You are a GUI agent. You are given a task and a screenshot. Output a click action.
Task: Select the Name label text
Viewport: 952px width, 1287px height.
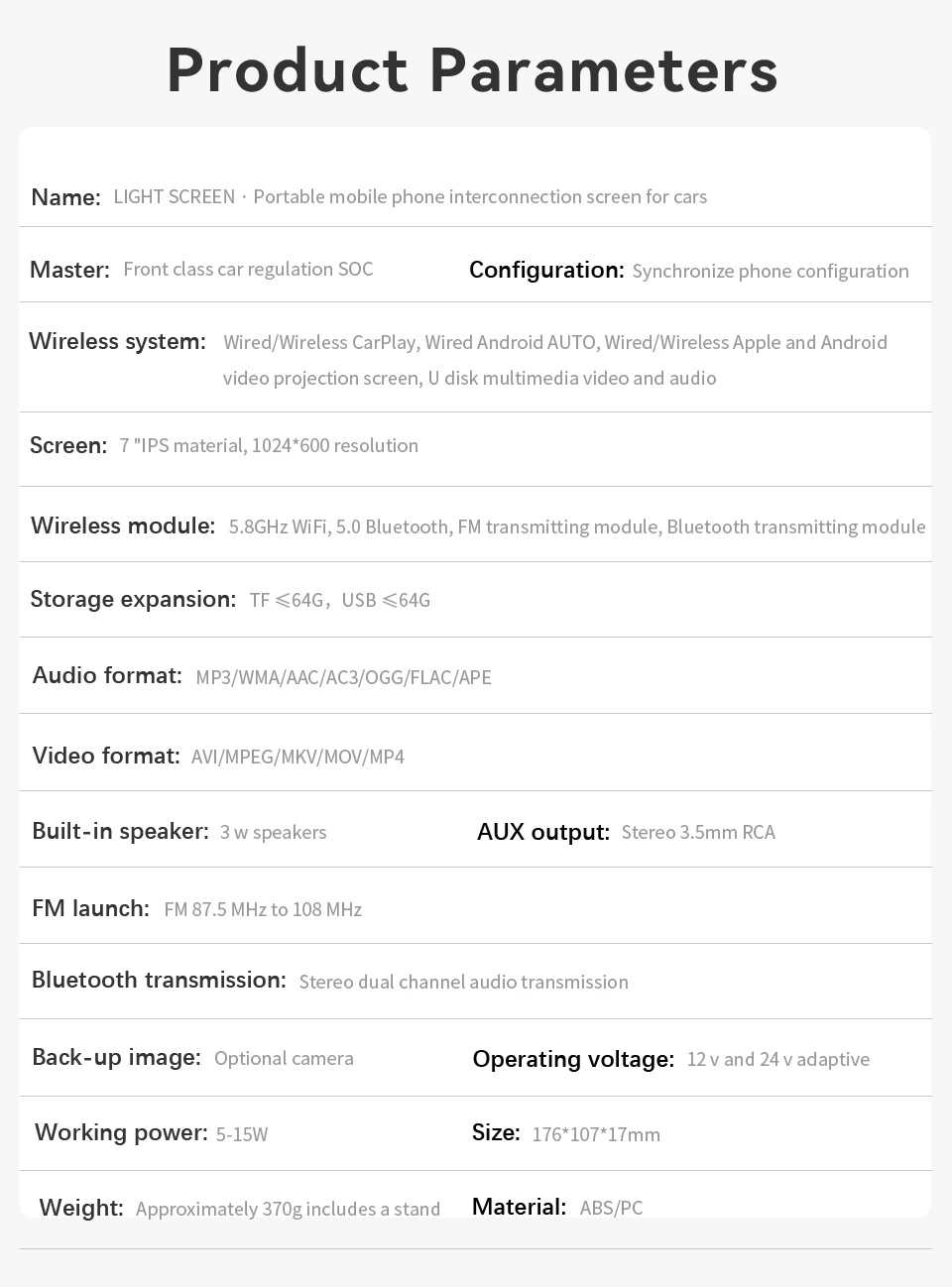65,197
